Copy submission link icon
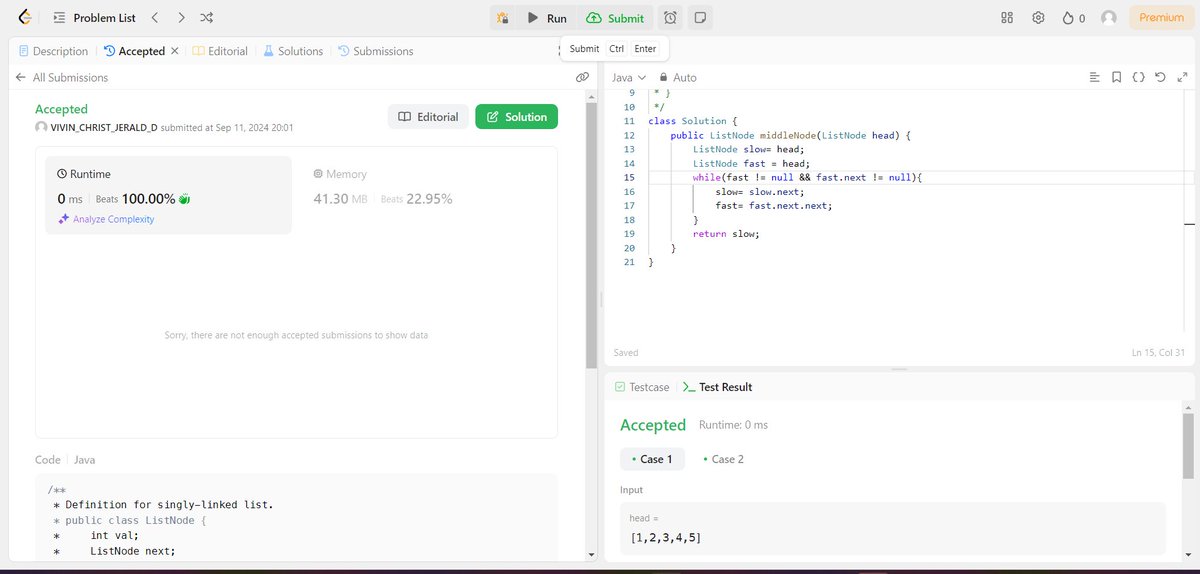The width and height of the screenshot is (1200, 574). [x=582, y=77]
